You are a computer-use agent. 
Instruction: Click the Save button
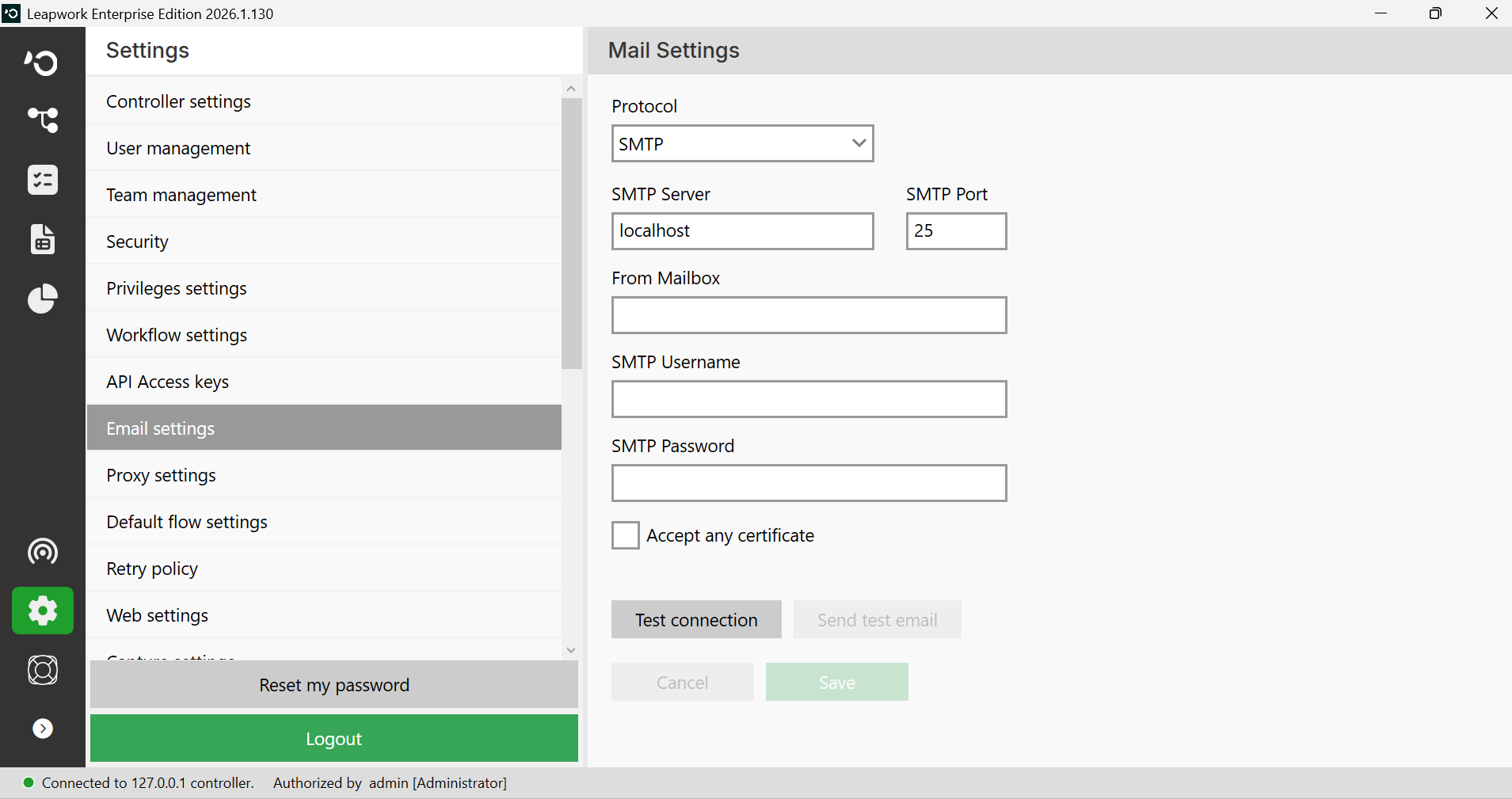(836, 682)
